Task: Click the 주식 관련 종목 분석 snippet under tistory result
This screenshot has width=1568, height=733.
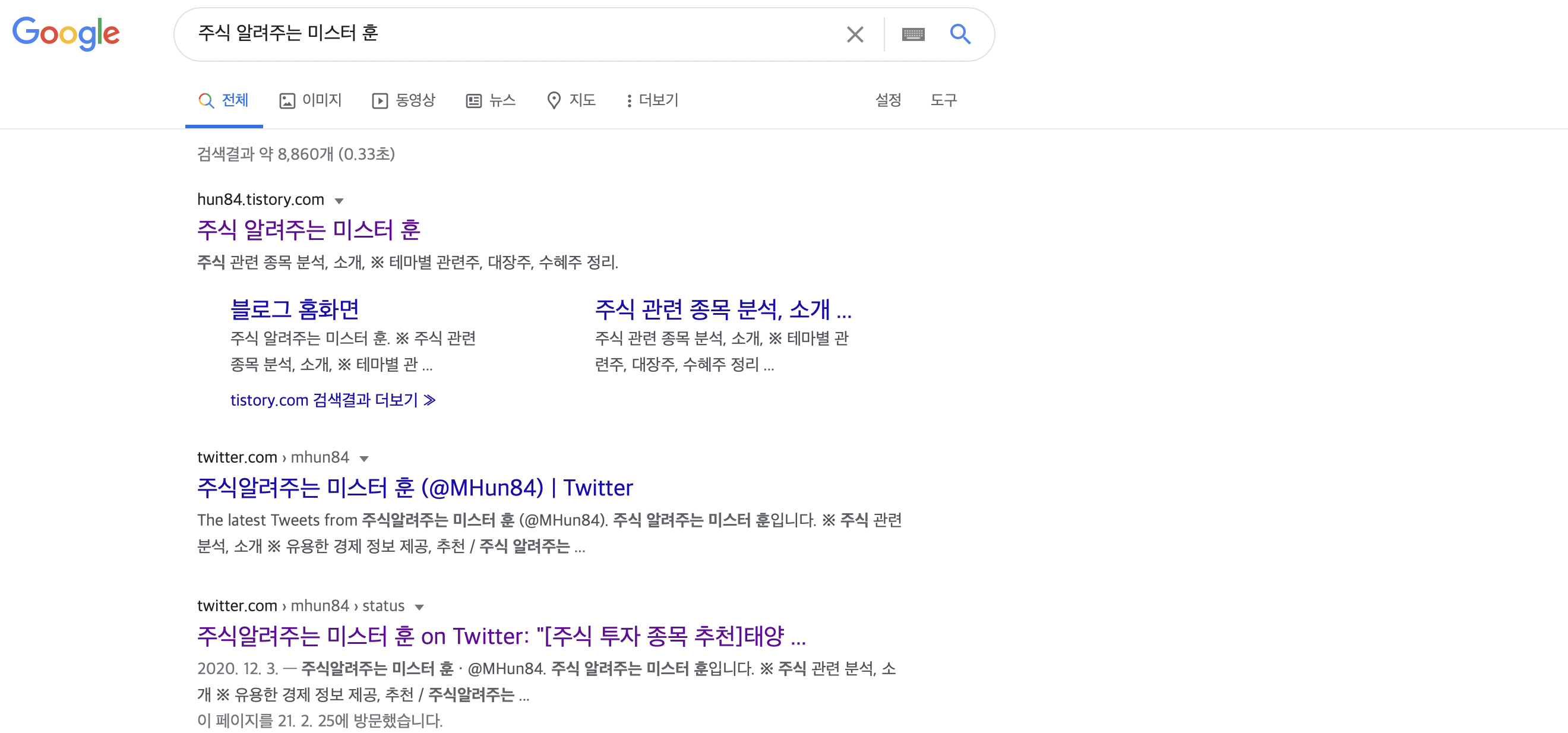Action: pyautogui.click(x=407, y=263)
